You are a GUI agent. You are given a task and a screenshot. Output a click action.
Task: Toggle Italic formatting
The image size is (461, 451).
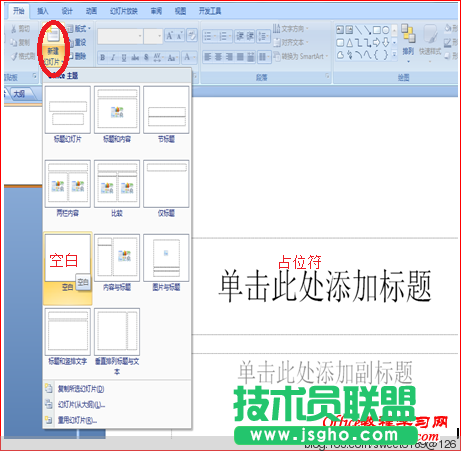click(x=113, y=57)
